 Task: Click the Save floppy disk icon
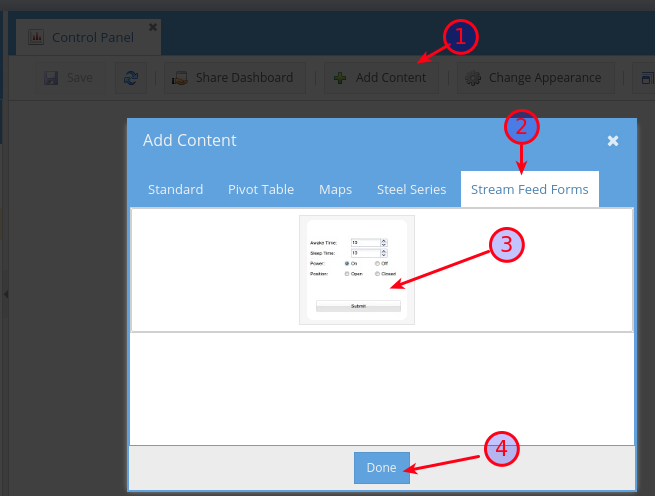[51, 78]
